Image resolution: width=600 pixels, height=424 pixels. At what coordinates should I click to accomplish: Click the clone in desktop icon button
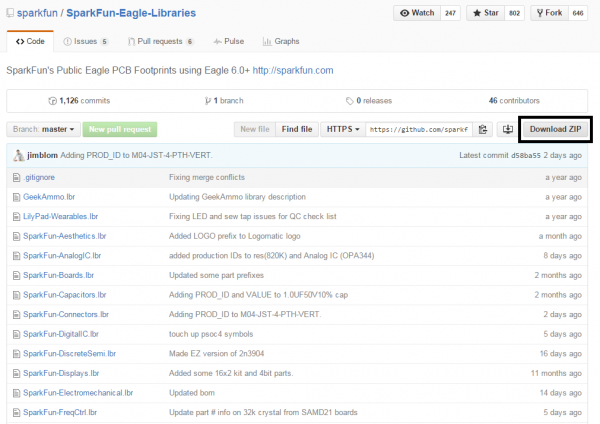(507, 129)
